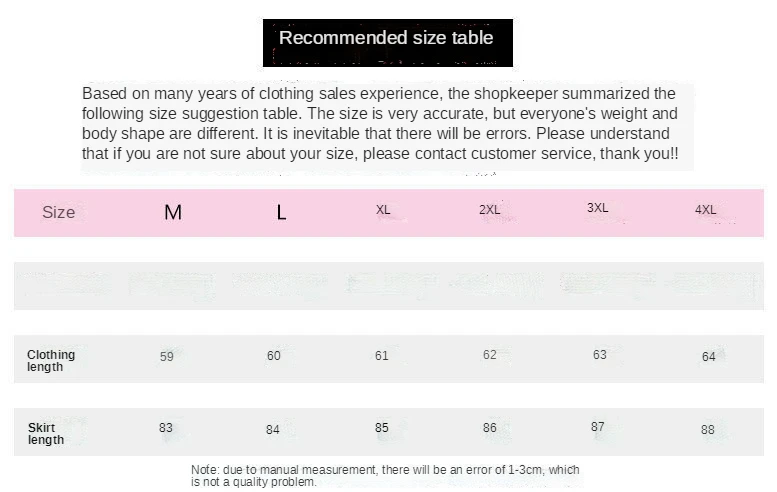
Task: Click the manual measurement error note
Action: 385,476
